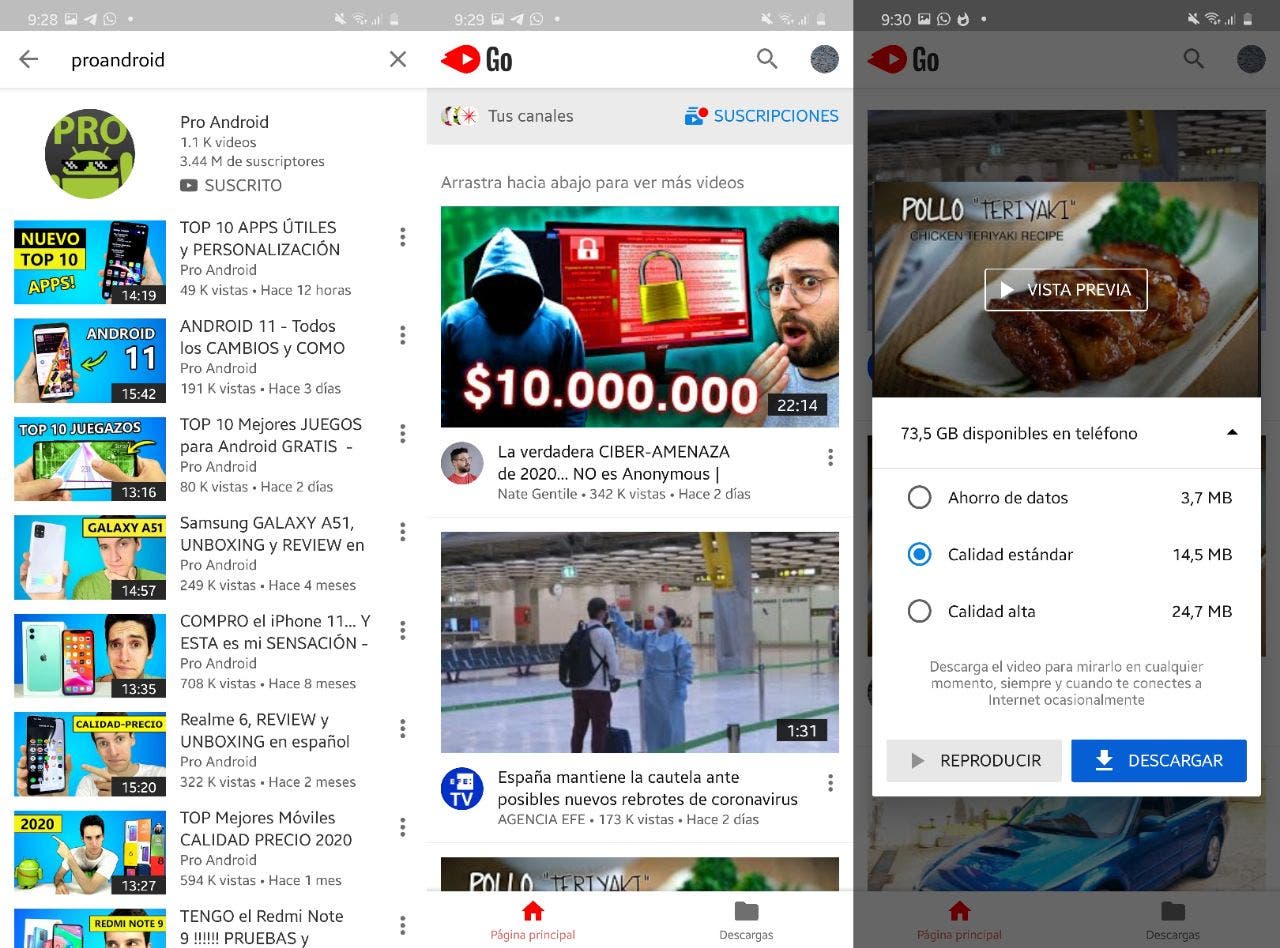
Task: Open options for Realme 6 REVIEW video
Action: [x=403, y=729]
